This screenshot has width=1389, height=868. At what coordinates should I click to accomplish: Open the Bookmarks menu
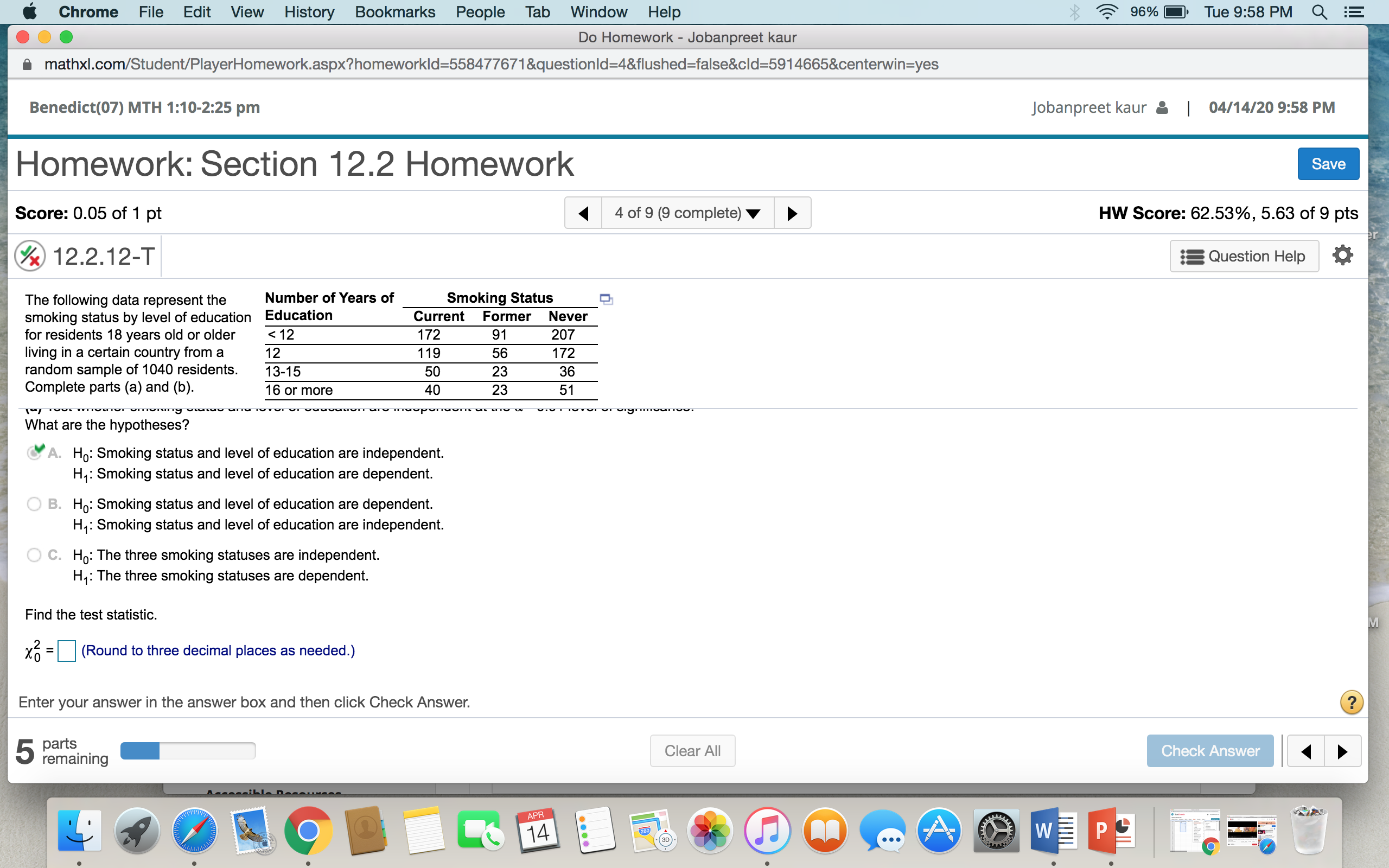tap(395, 12)
